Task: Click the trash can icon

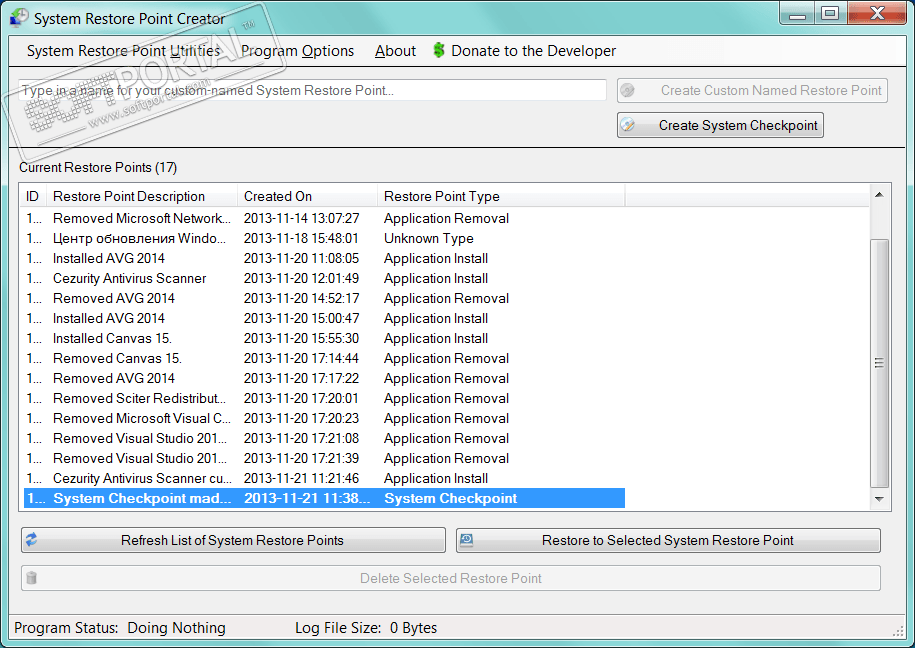Action: point(32,578)
